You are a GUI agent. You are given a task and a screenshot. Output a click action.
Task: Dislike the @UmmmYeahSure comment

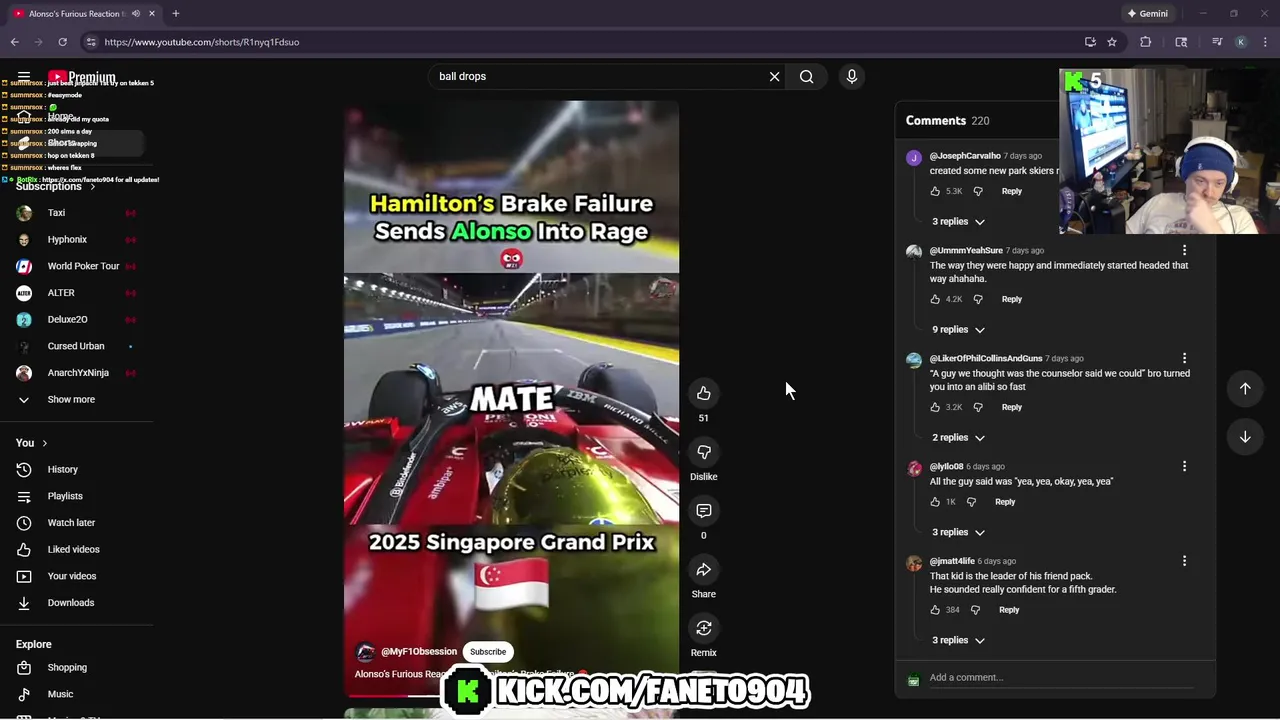click(978, 299)
